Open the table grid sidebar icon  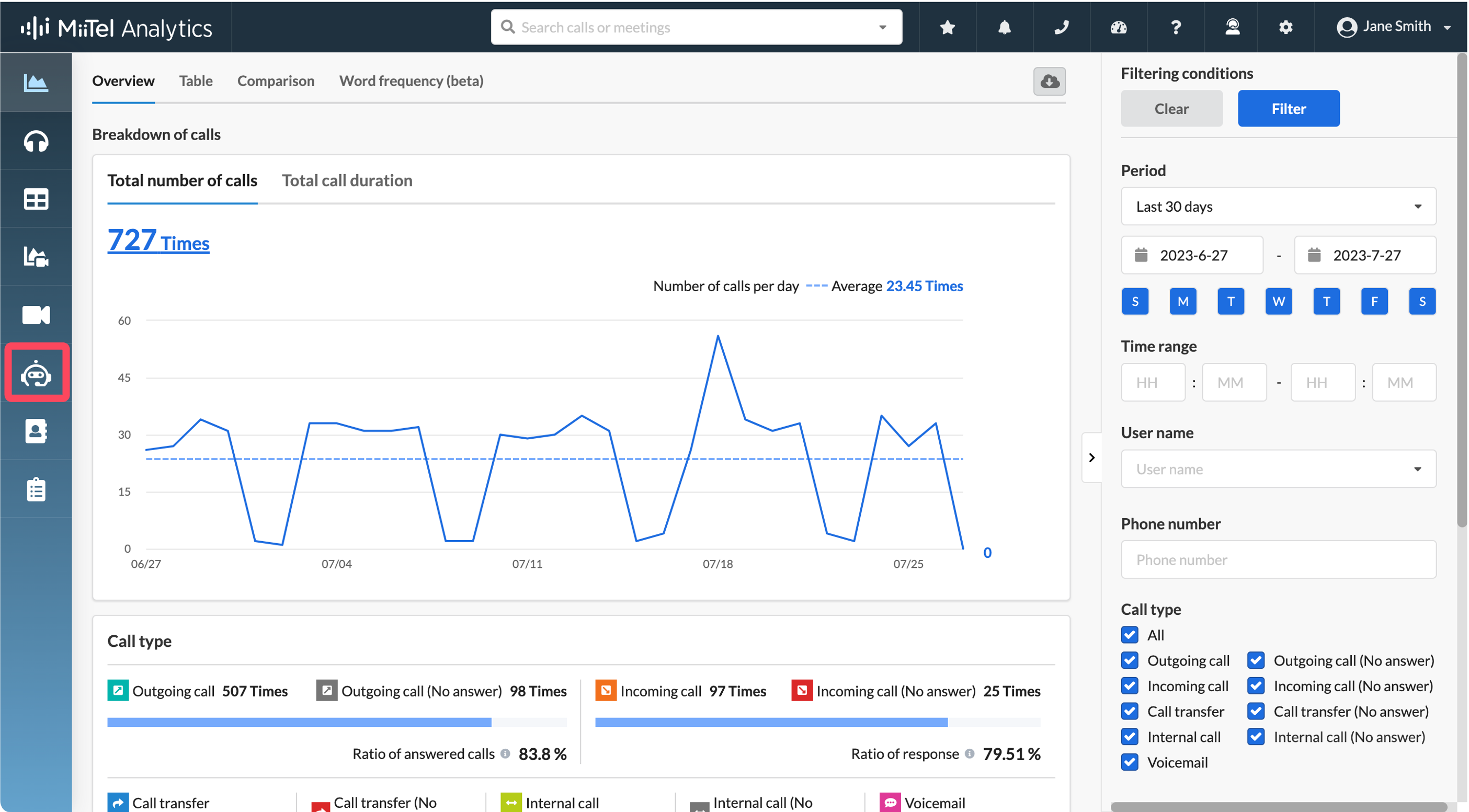click(36, 199)
